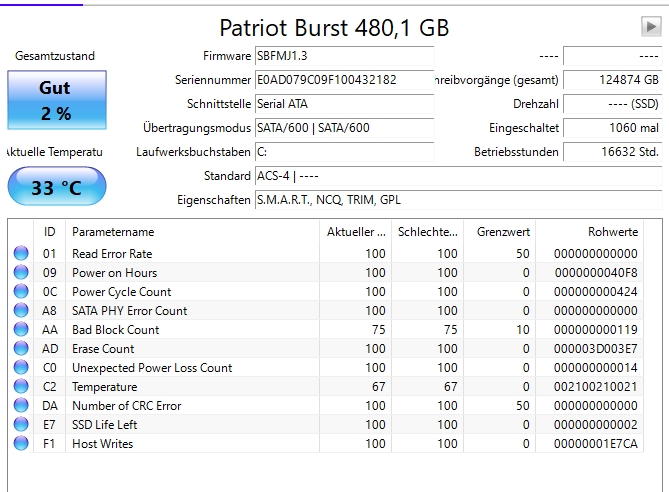Click the status orb for Erase Count

[21, 348]
